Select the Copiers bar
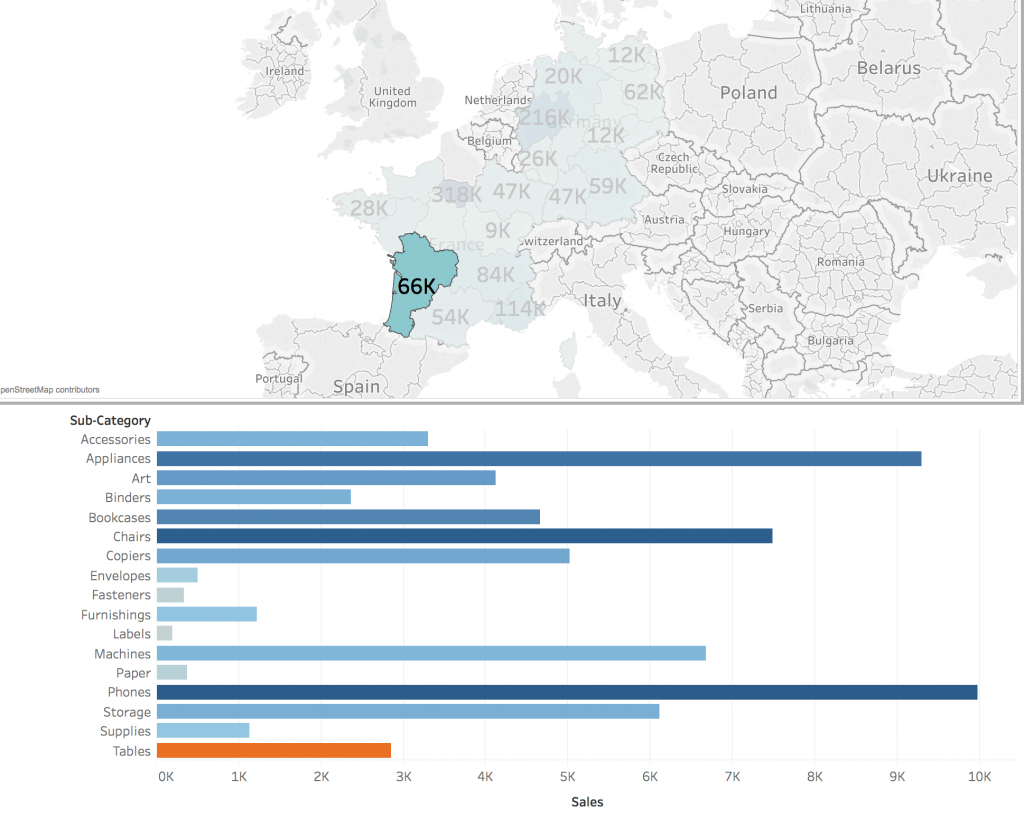 (x=363, y=556)
